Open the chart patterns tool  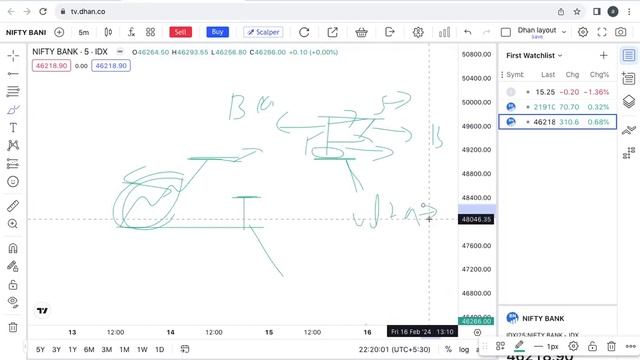pyautogui.click(x=13, y=145)
